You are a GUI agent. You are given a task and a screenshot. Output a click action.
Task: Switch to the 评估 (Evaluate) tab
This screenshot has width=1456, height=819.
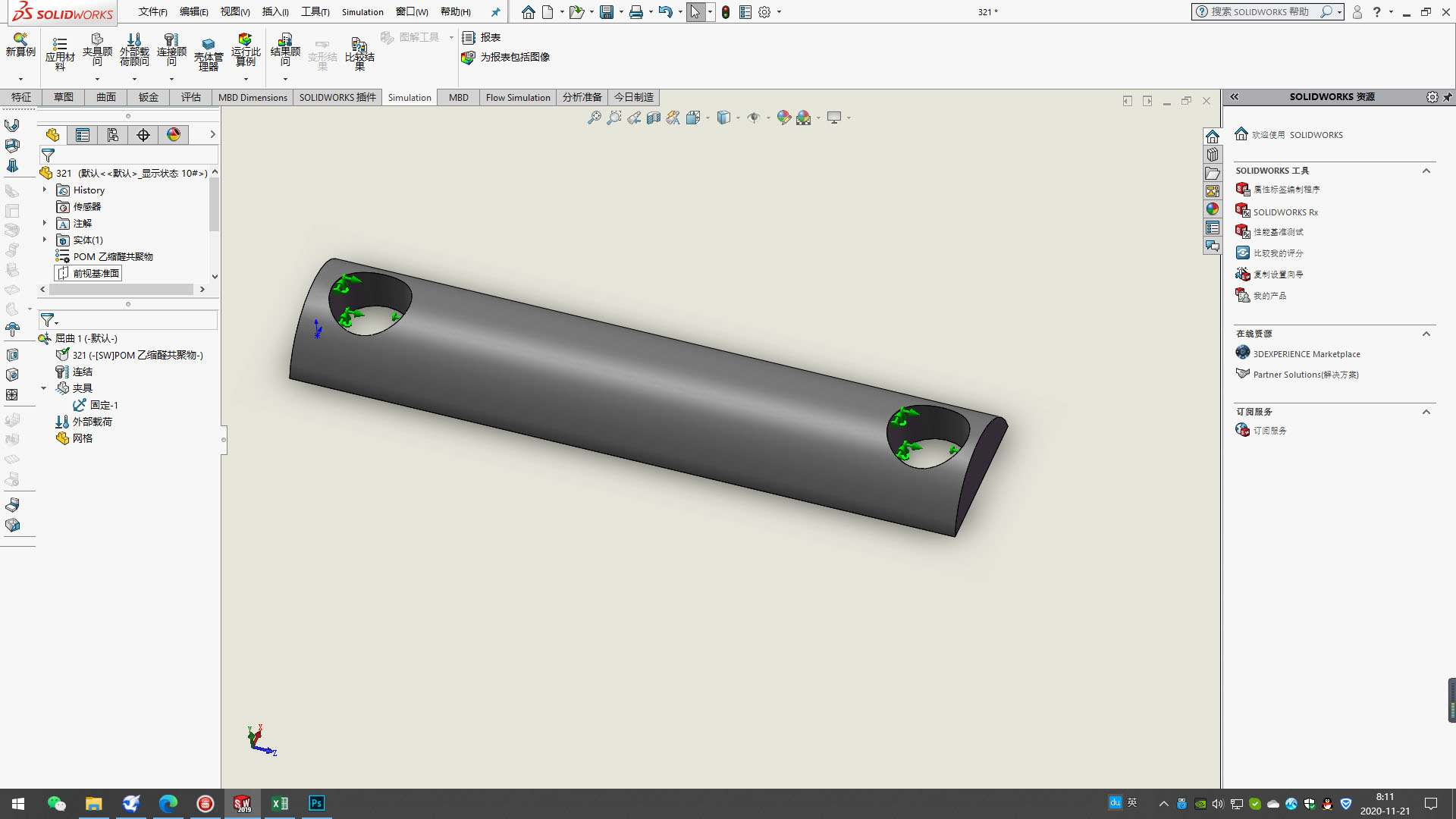[x=191, y=97]
